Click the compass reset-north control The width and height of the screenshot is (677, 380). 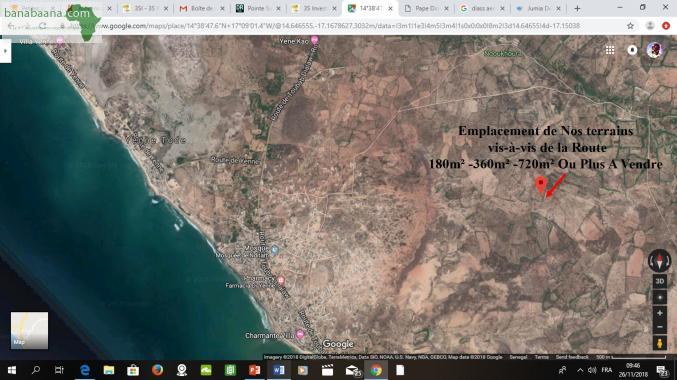(659, 261)
